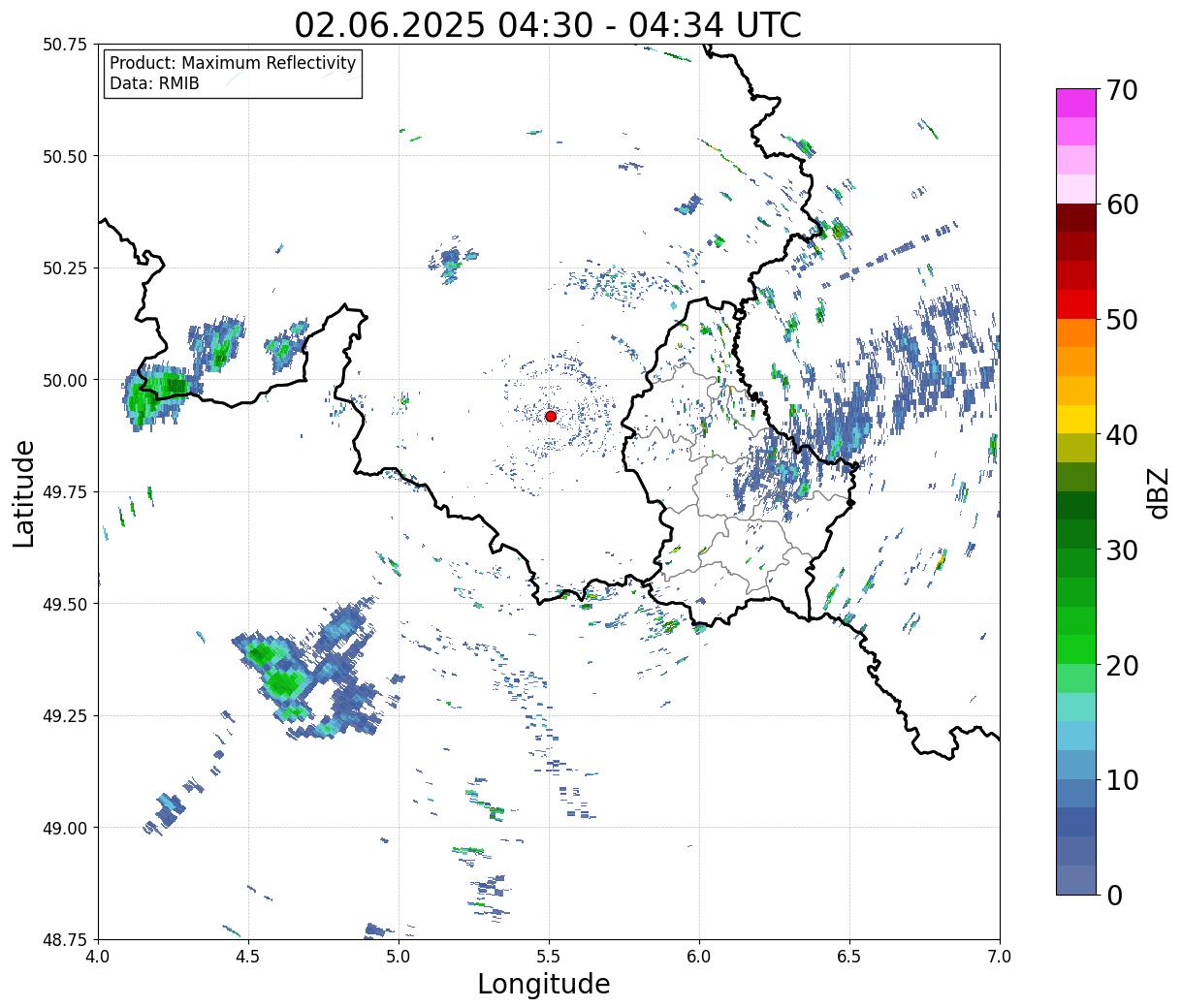Click the colorbar tick label '30'

1120,551
